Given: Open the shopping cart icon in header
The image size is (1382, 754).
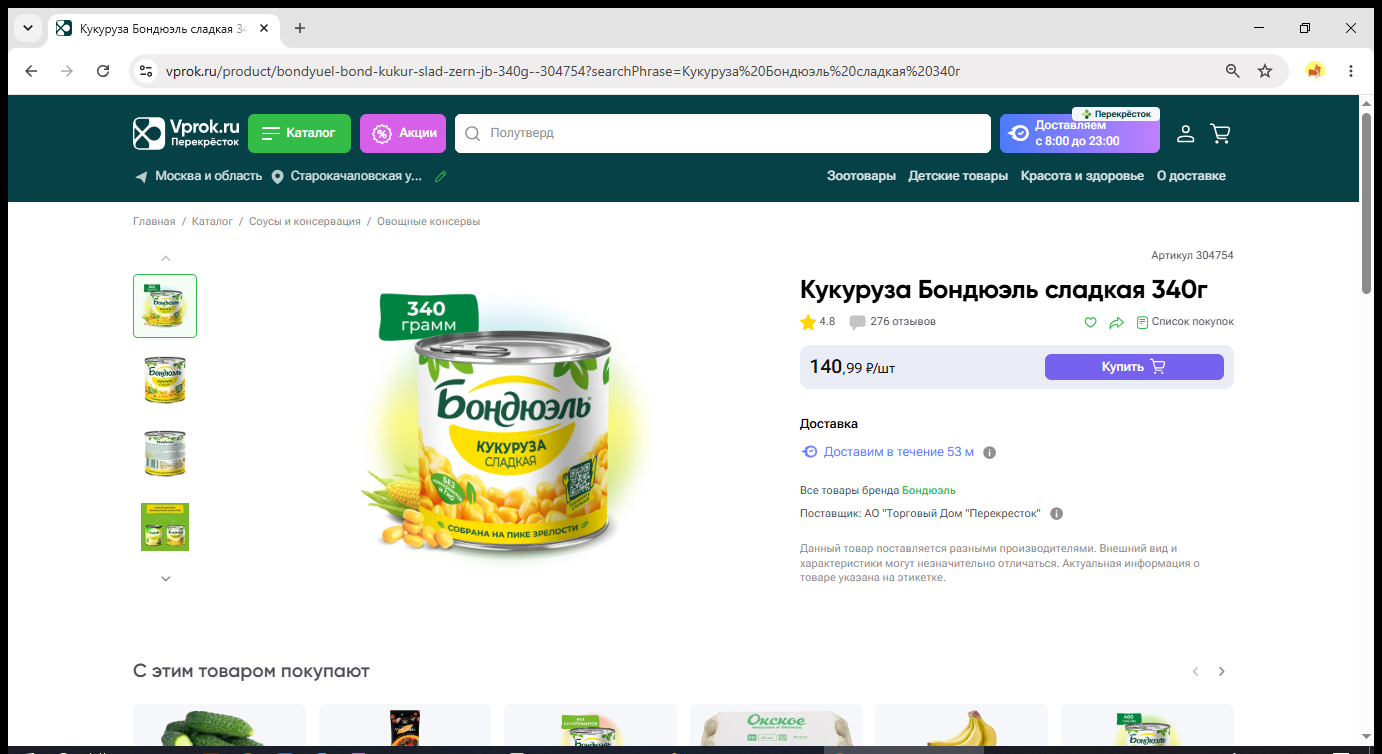Looking at the screenshot, I should coord(1220,133).
